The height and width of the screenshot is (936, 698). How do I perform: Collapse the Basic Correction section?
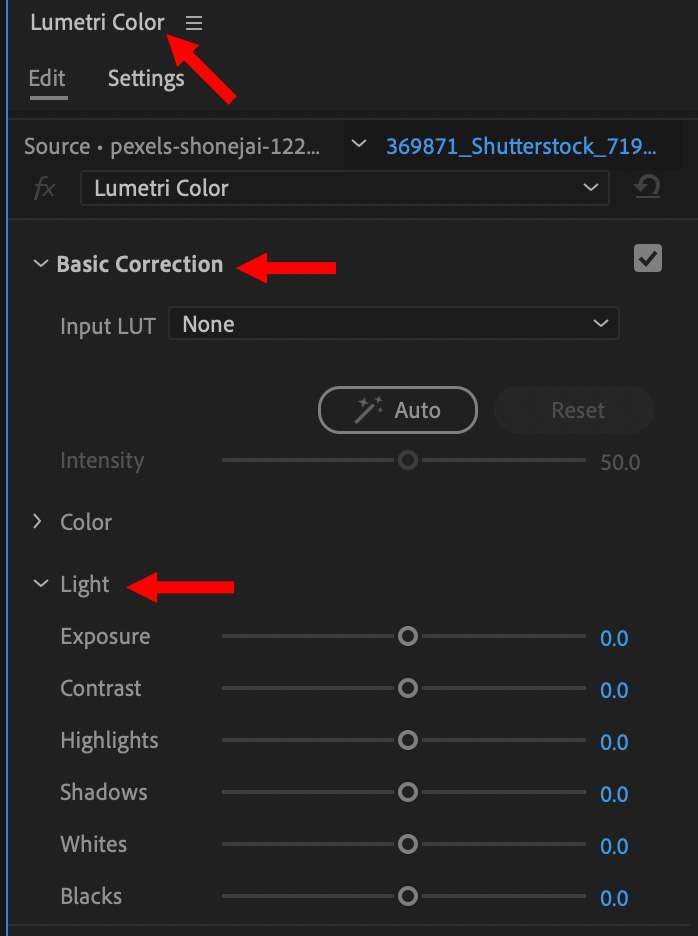(41, 264)
